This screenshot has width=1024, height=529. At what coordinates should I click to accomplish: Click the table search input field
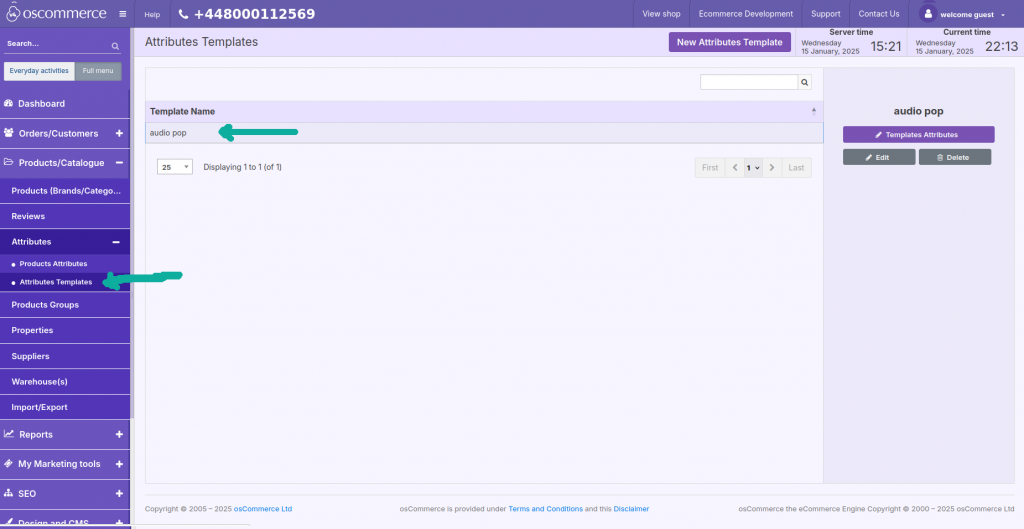pyautogui.click(x=749, y=82)
